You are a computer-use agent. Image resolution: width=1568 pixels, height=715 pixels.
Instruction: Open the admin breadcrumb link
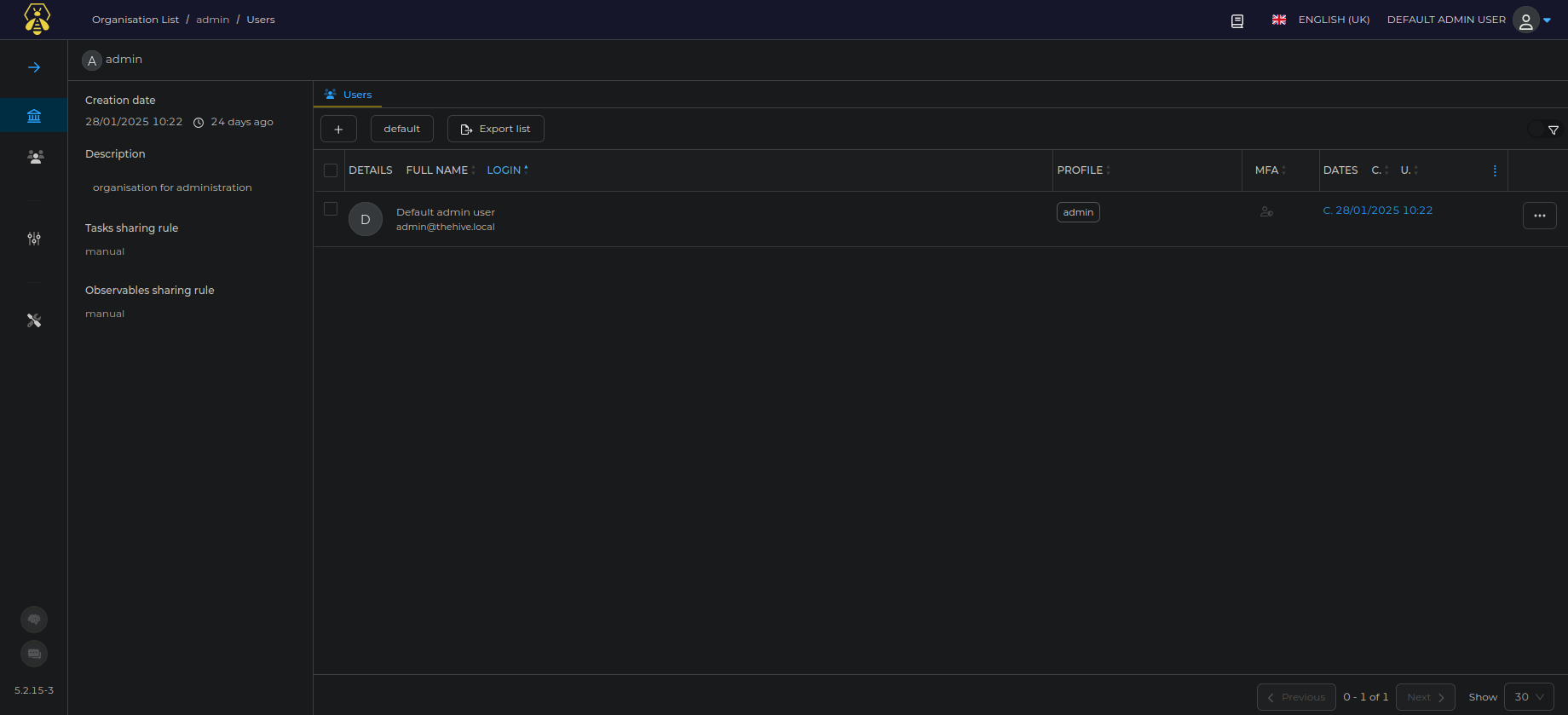pos(212,20)
